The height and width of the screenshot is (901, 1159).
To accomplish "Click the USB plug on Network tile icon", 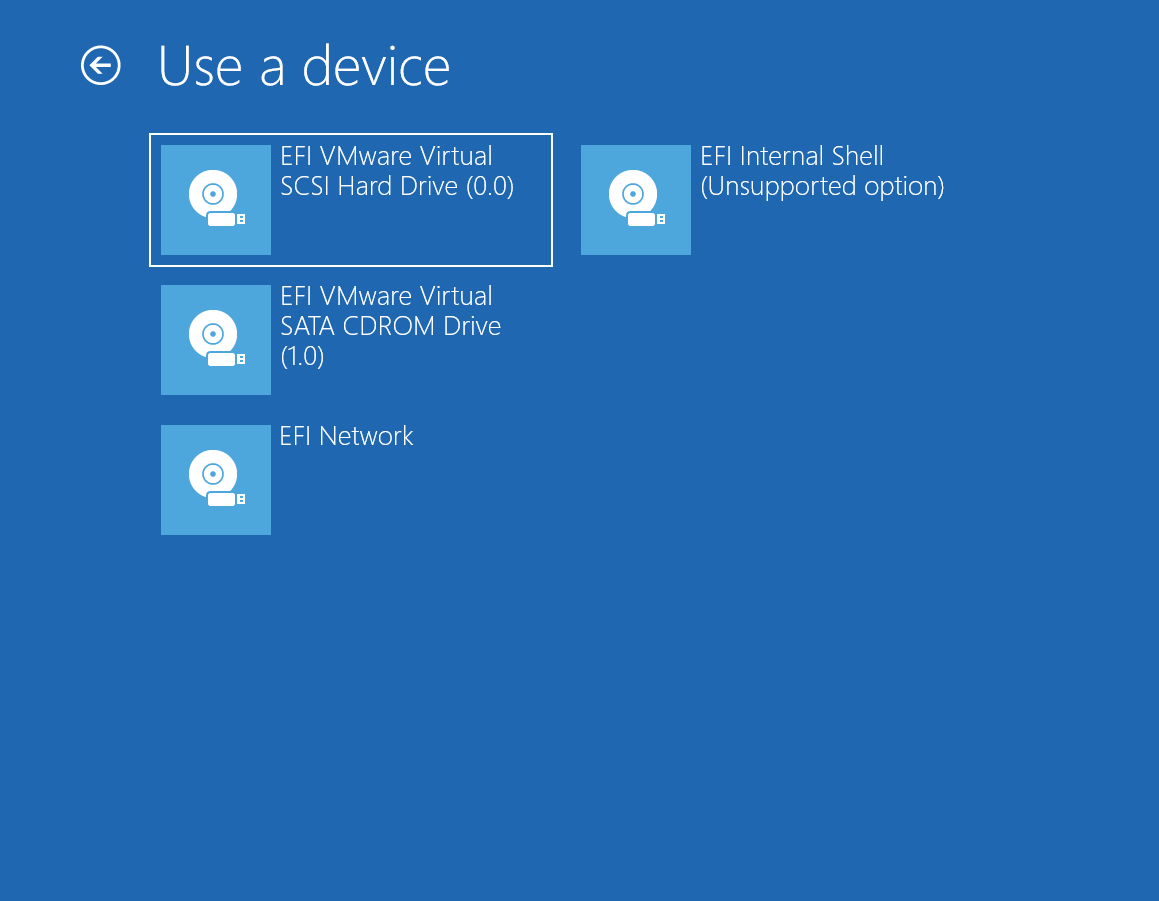I will (x=226, y=499).
